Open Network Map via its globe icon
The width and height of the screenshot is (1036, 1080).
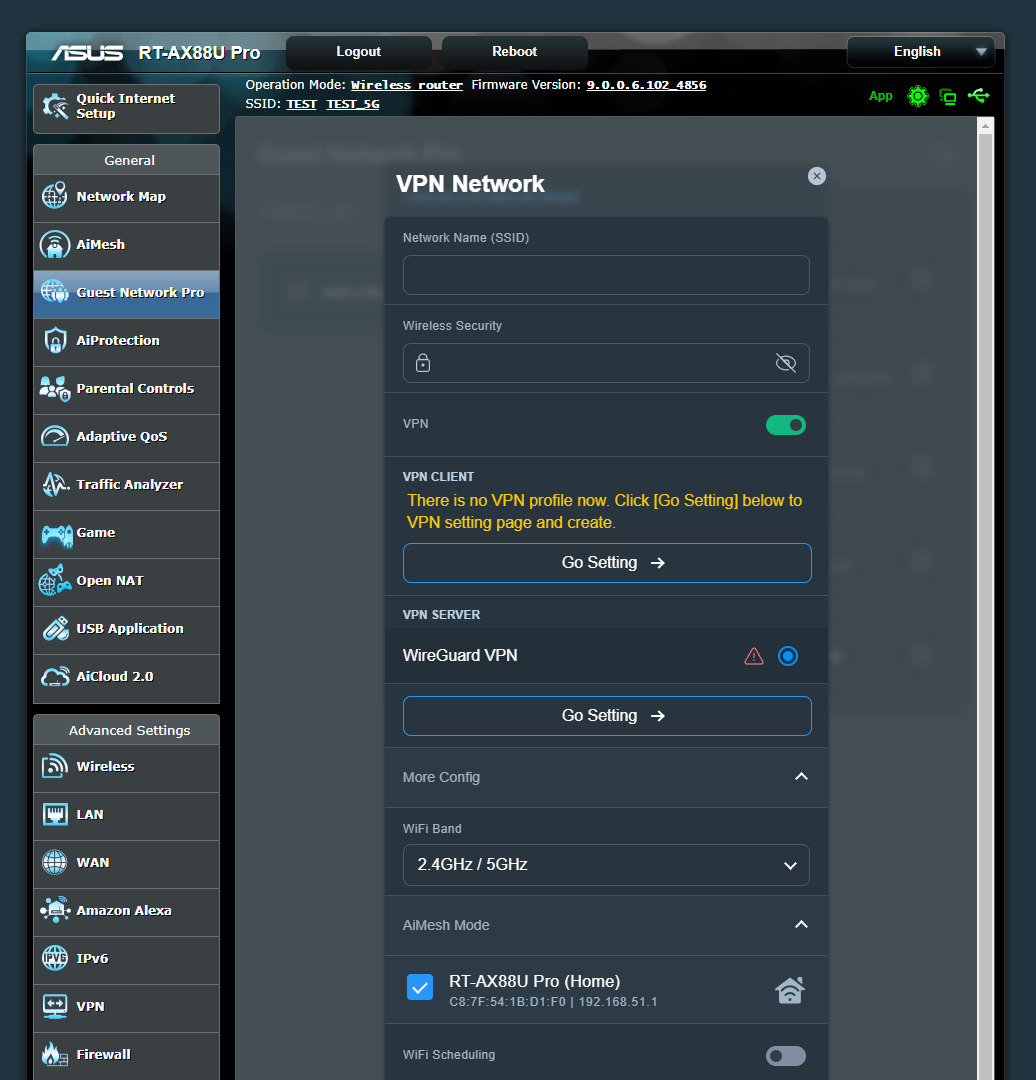54,196
